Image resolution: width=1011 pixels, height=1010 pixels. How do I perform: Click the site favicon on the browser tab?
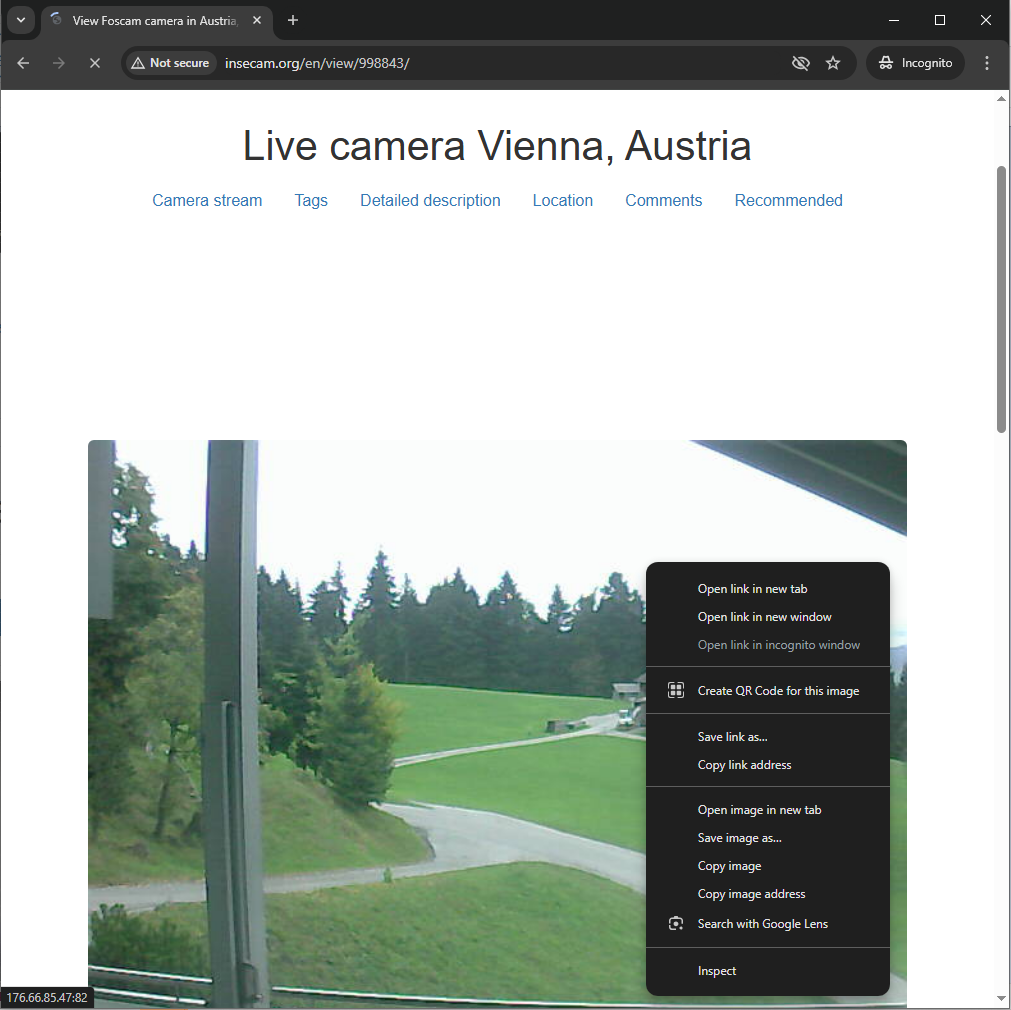[x=58, y=20]
